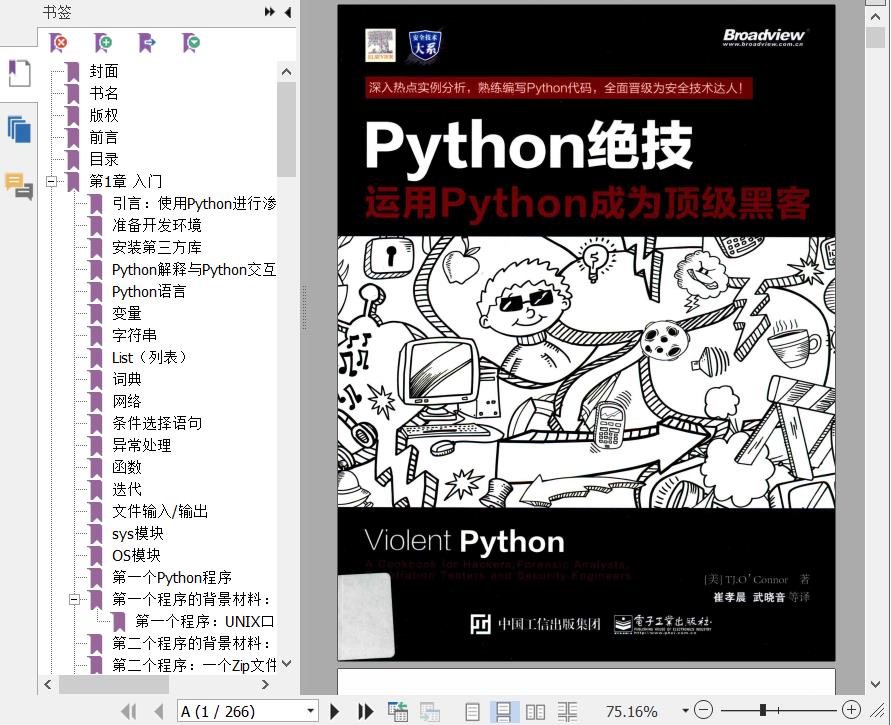Click the 75.16% zoom value field
The image size is (891, 725).
[631, 711]
